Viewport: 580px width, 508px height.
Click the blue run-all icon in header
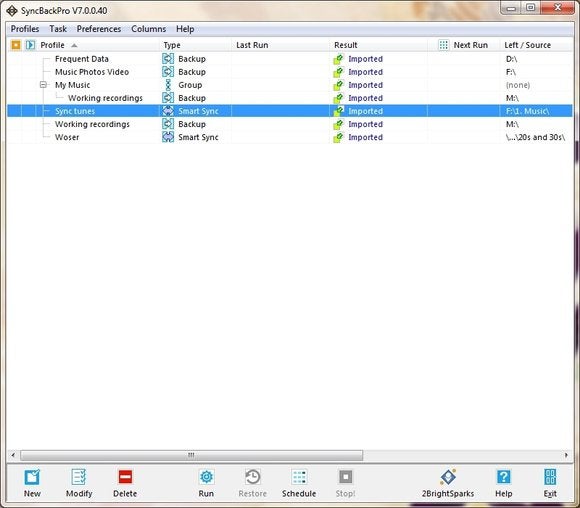tap(30, 45)
